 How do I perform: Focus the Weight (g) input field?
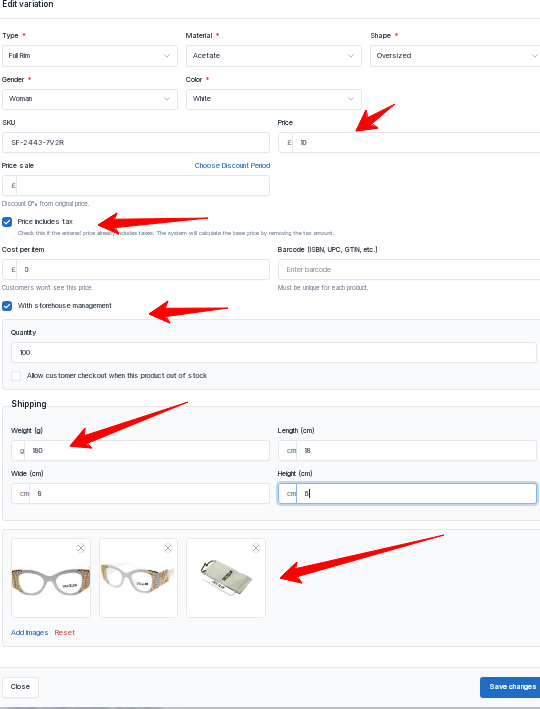[147, 450]
